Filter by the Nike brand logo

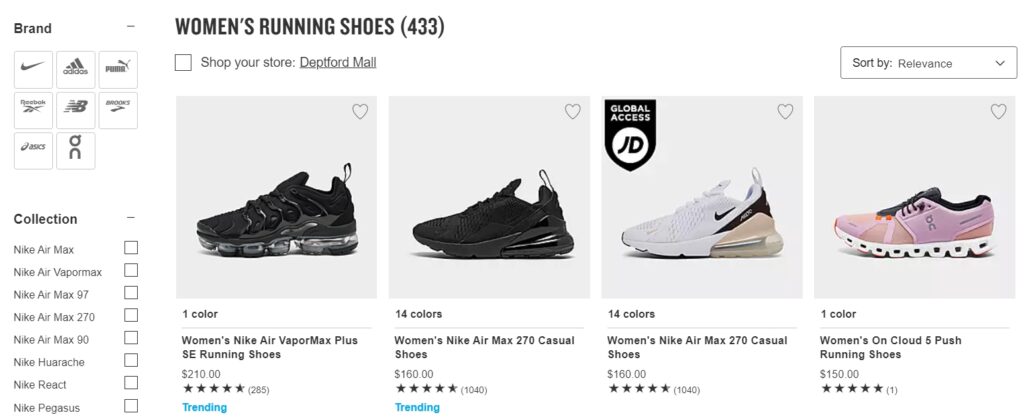33,69
